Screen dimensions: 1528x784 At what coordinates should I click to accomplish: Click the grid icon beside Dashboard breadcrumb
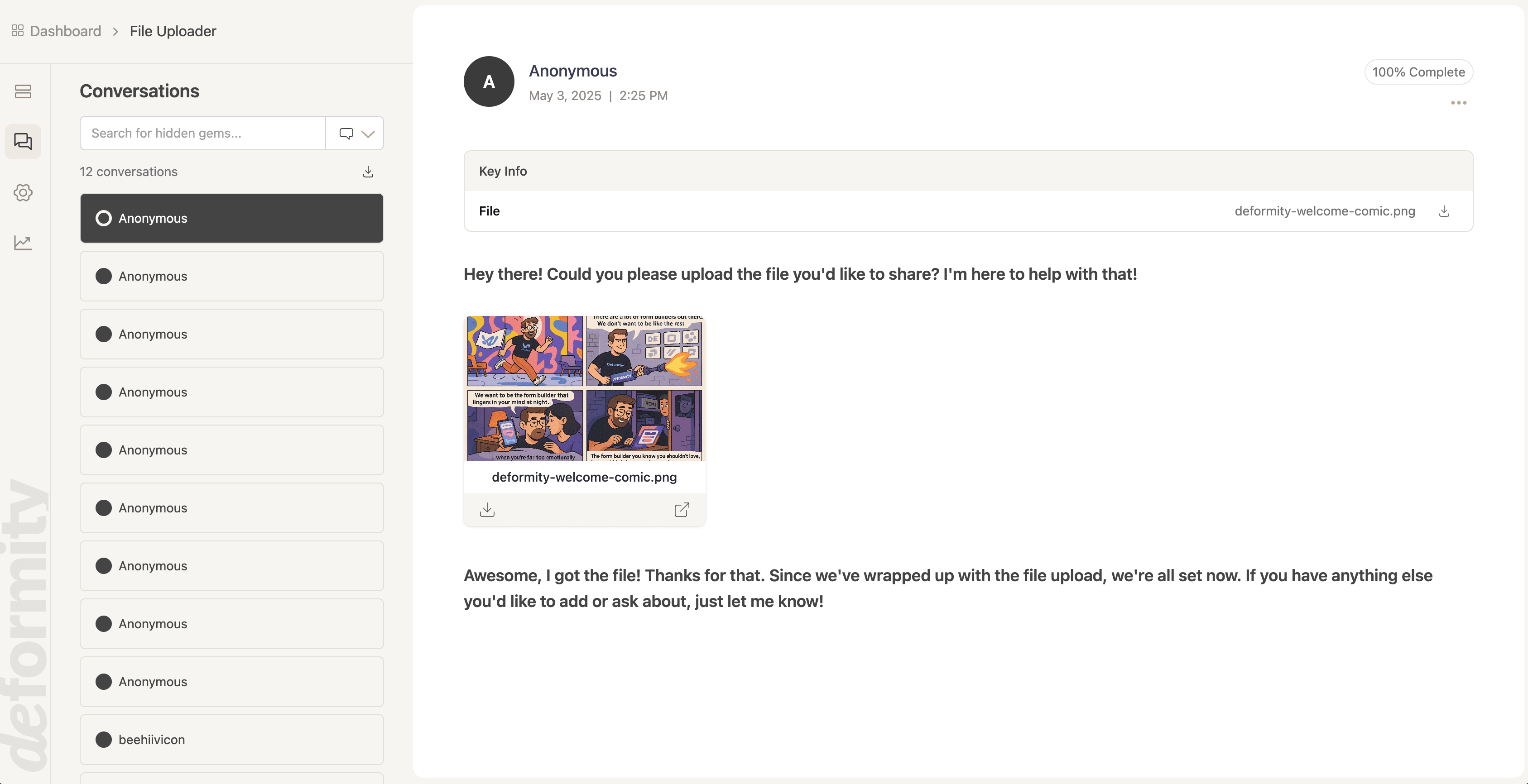tap(17, 30)
